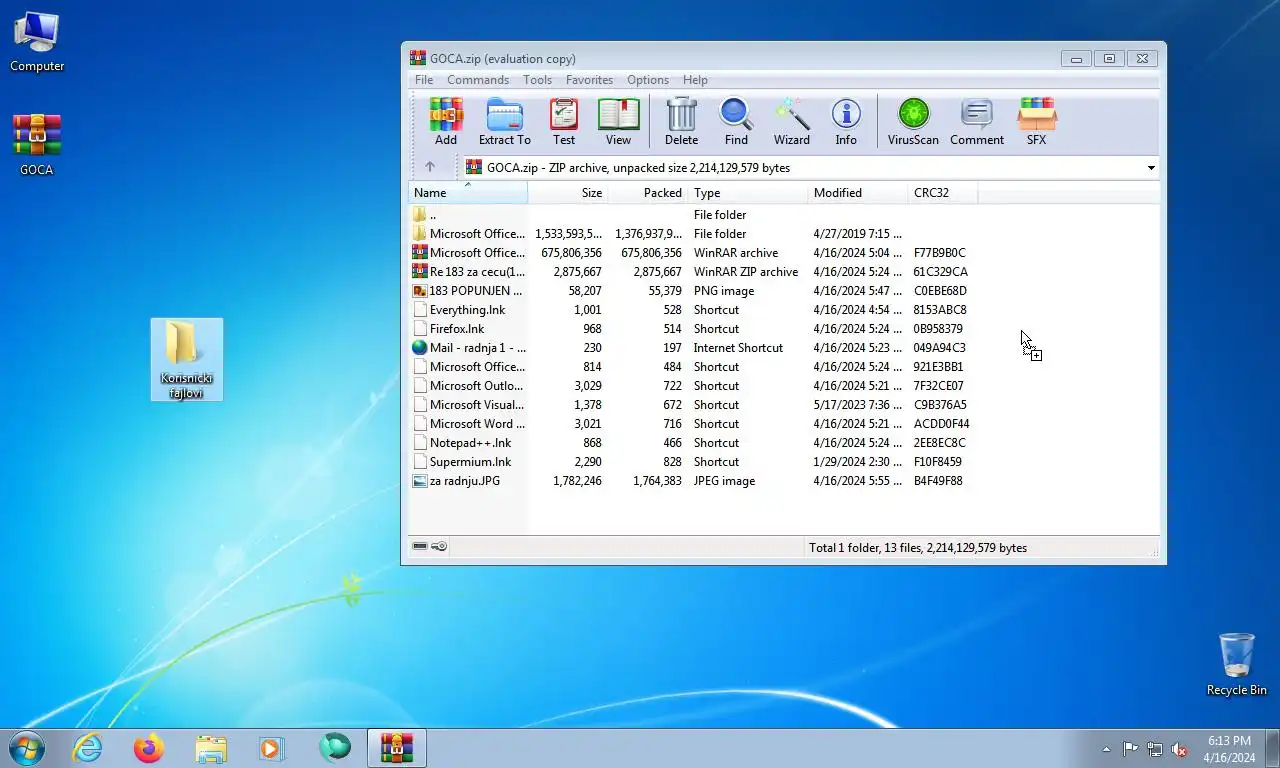Click the Extract To toolbar icon
This screenshot has height=768, width=1280.
click(x=505, y=122)
